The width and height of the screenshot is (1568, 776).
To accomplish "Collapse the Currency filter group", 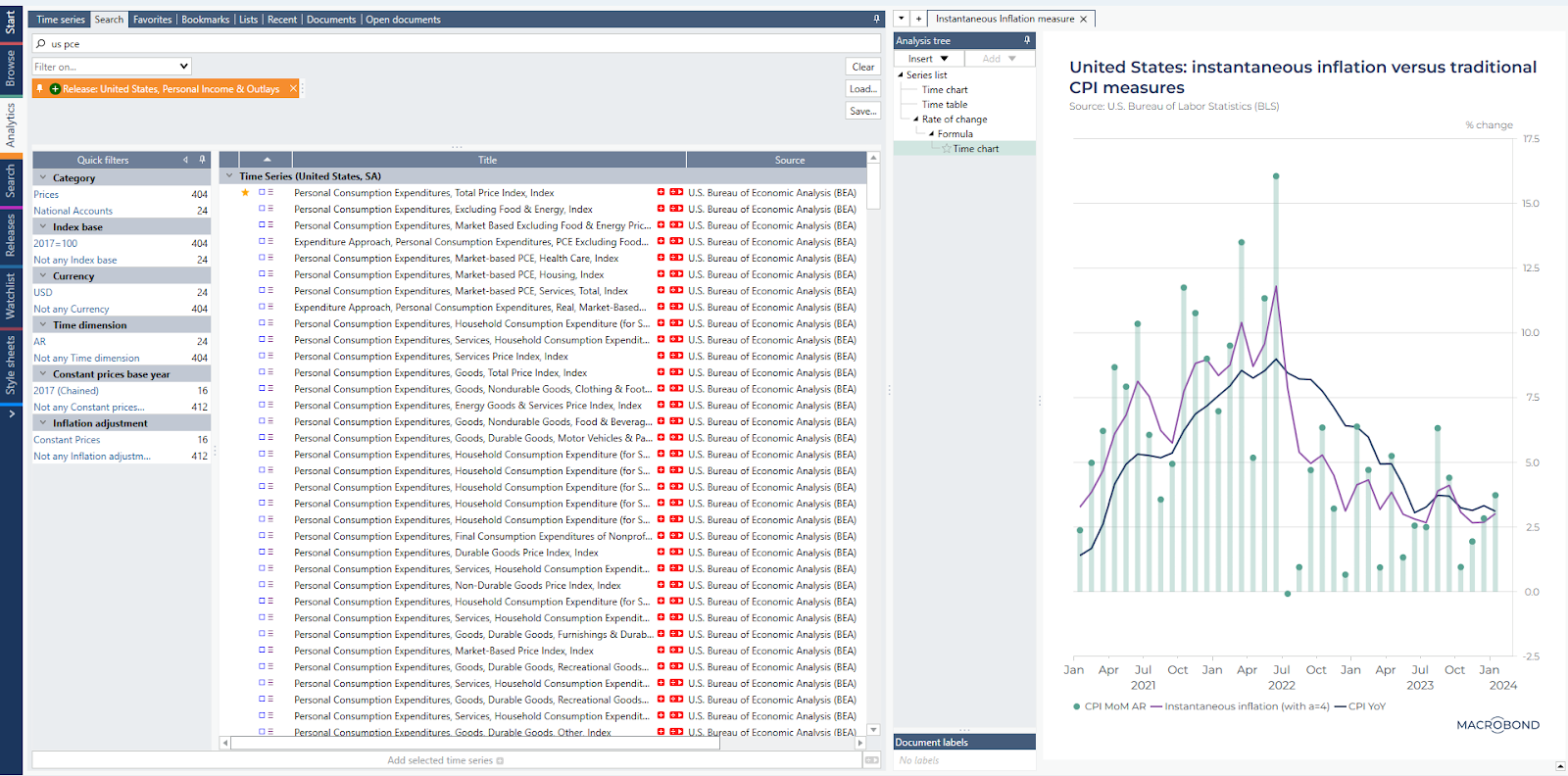I will (x=43, y=275).
